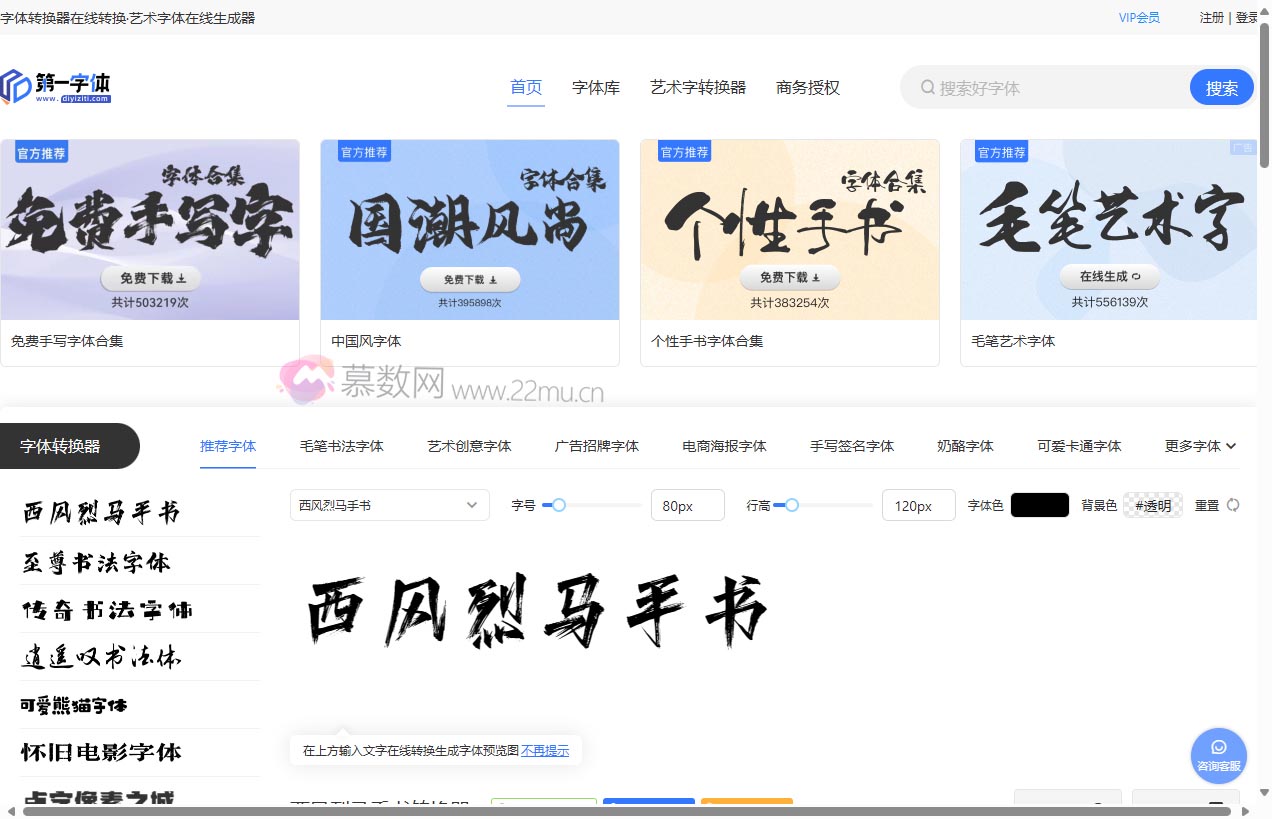Click the magnifier search icon in the search bar

(927, 87)
